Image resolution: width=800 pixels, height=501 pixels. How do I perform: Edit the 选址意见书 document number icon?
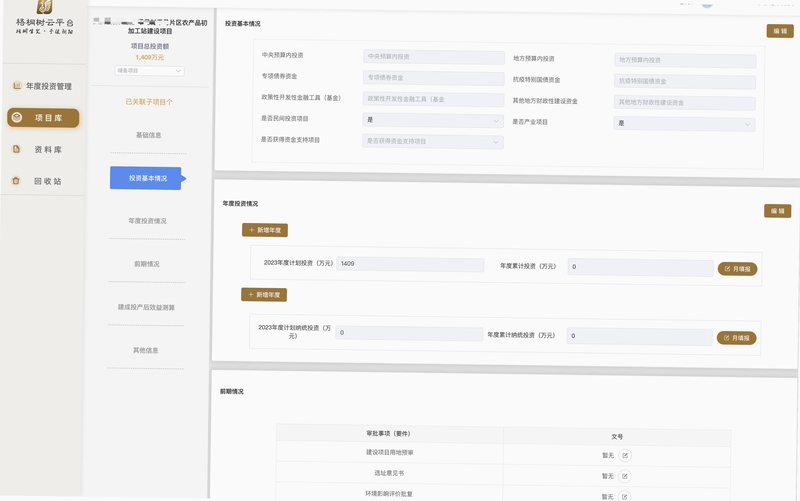click(624, 476)
